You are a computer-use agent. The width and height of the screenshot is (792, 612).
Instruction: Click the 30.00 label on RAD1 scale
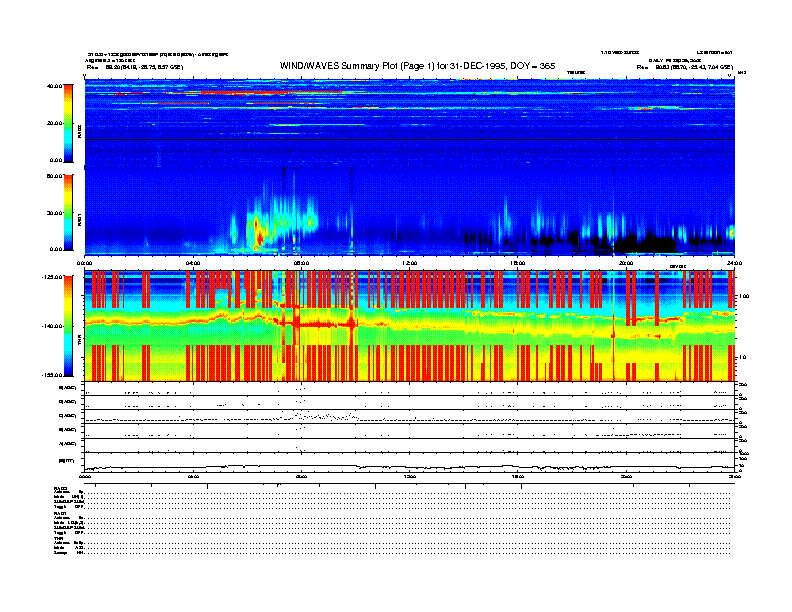(x=54, y=213)
